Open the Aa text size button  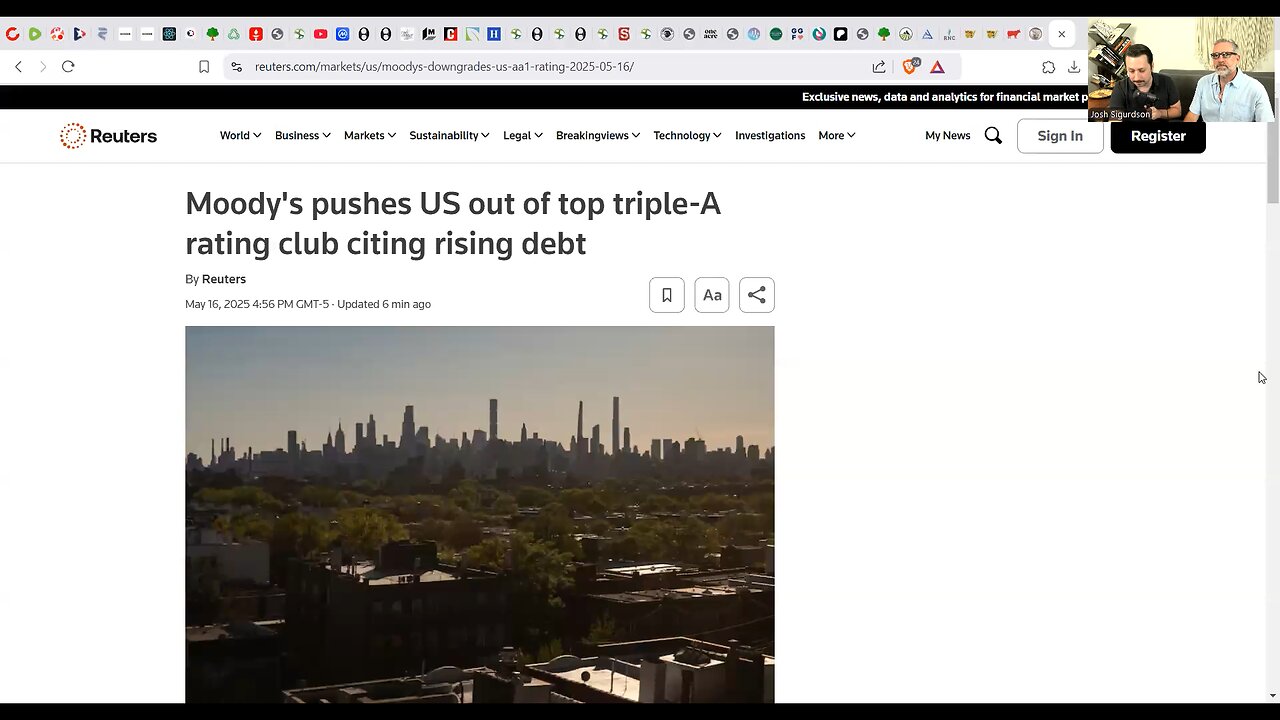click(712, 295)
